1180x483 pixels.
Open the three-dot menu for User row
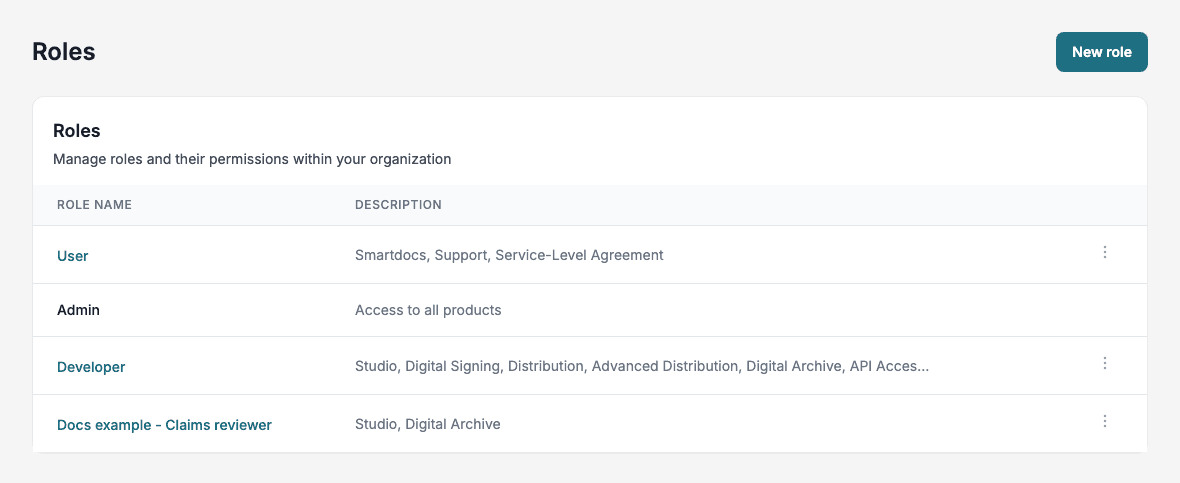point(1105,252)
